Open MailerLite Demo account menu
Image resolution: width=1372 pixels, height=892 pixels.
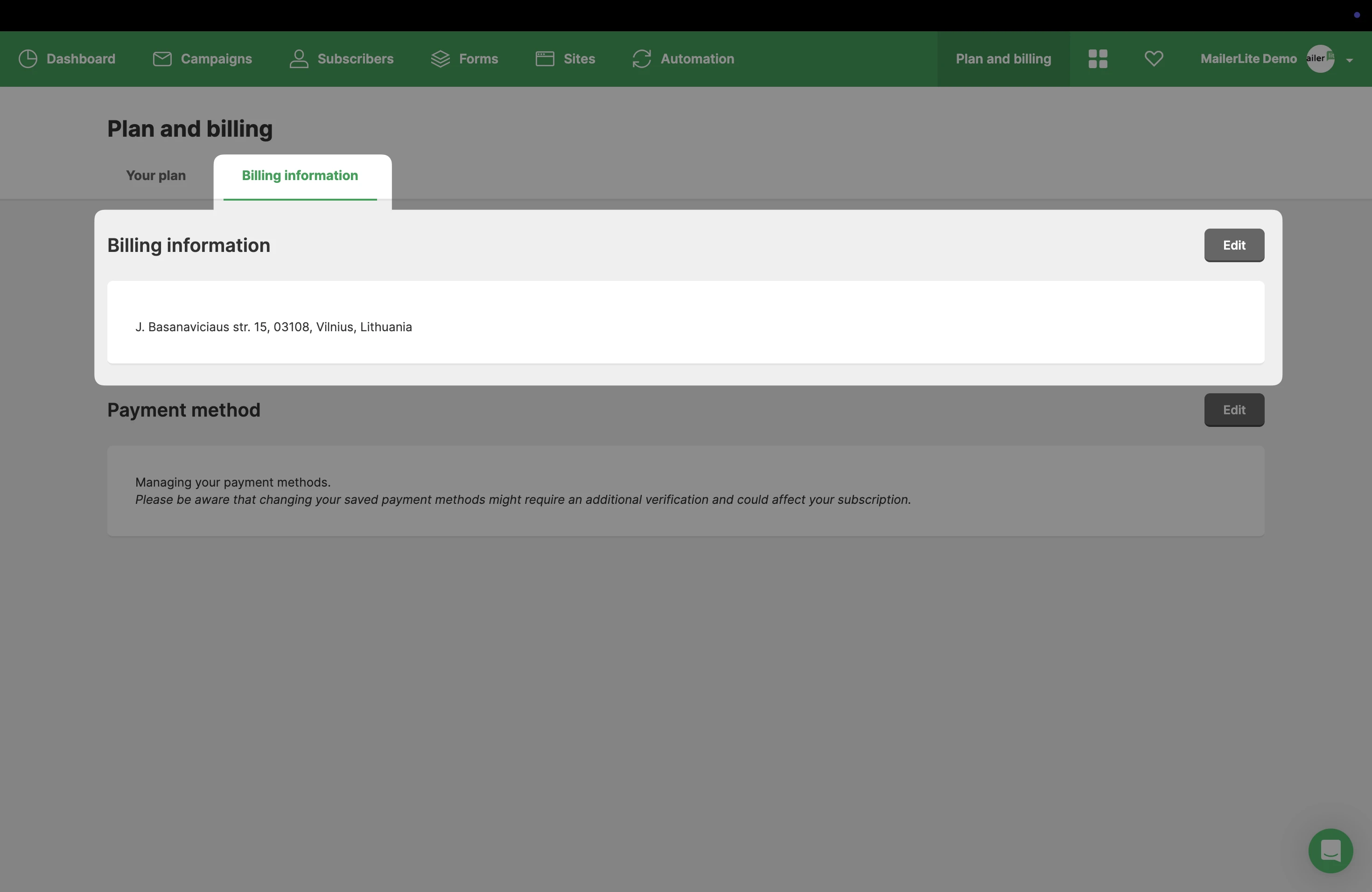[1248, 59]
